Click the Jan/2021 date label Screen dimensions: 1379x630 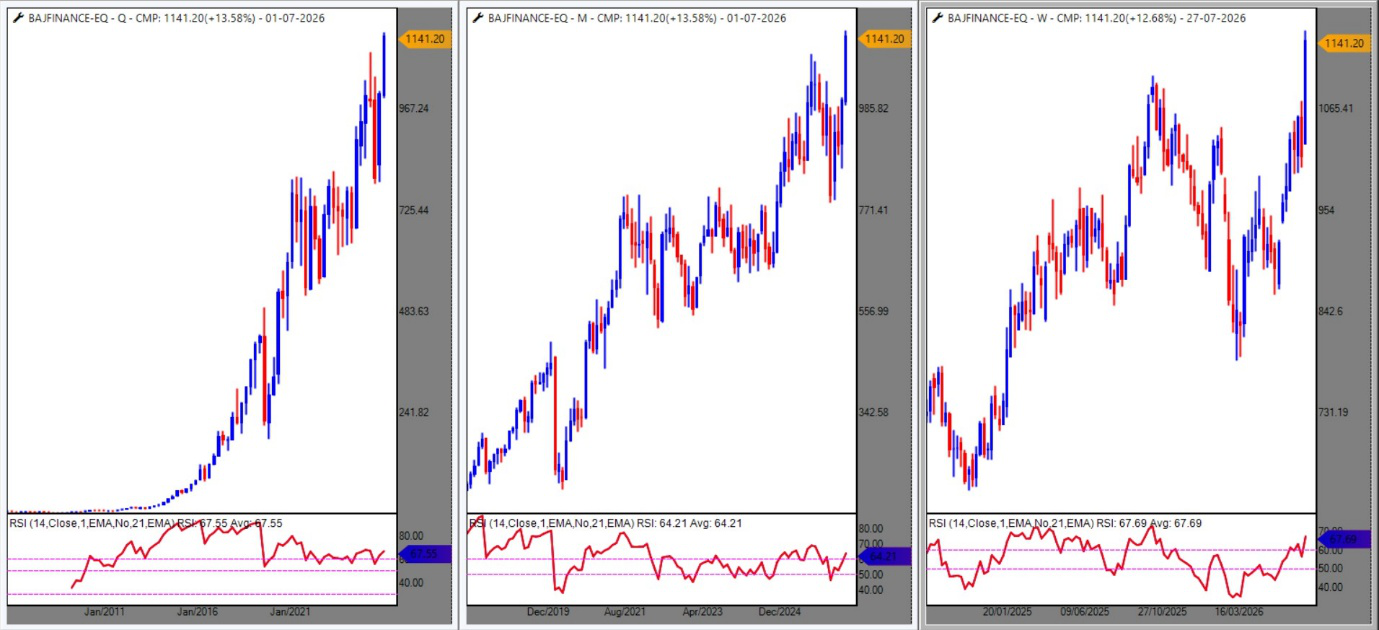(292, 612)
